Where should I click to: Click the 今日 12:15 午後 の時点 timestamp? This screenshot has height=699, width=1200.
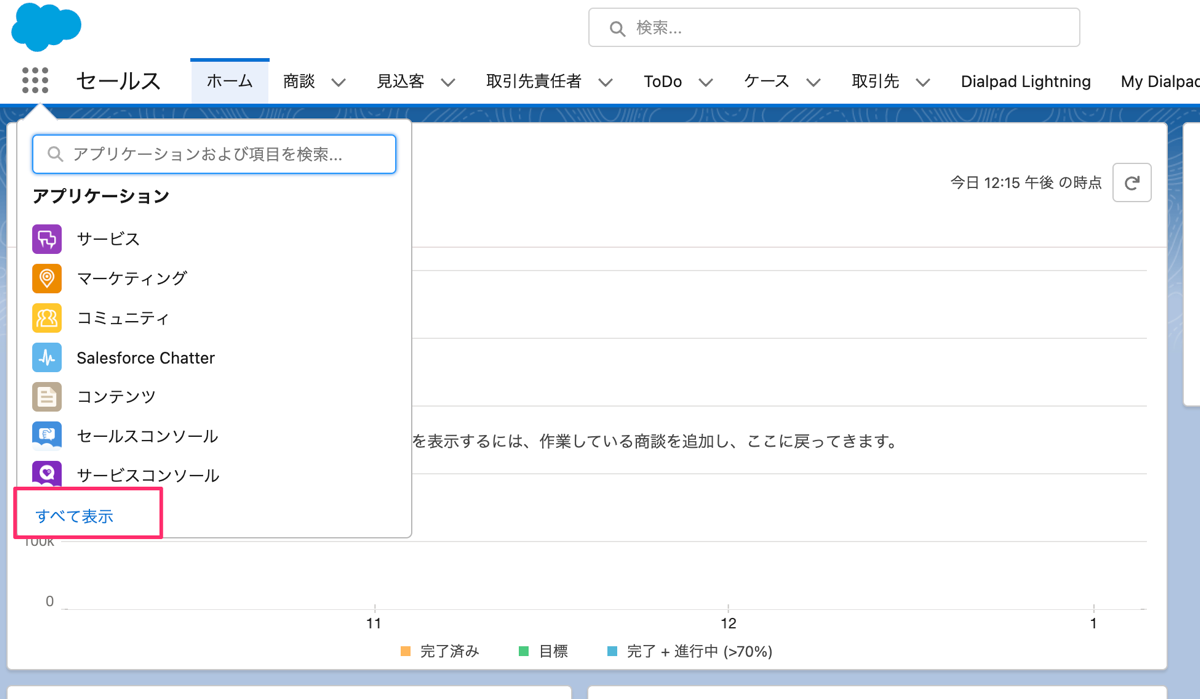click(x=1026, y=183)
